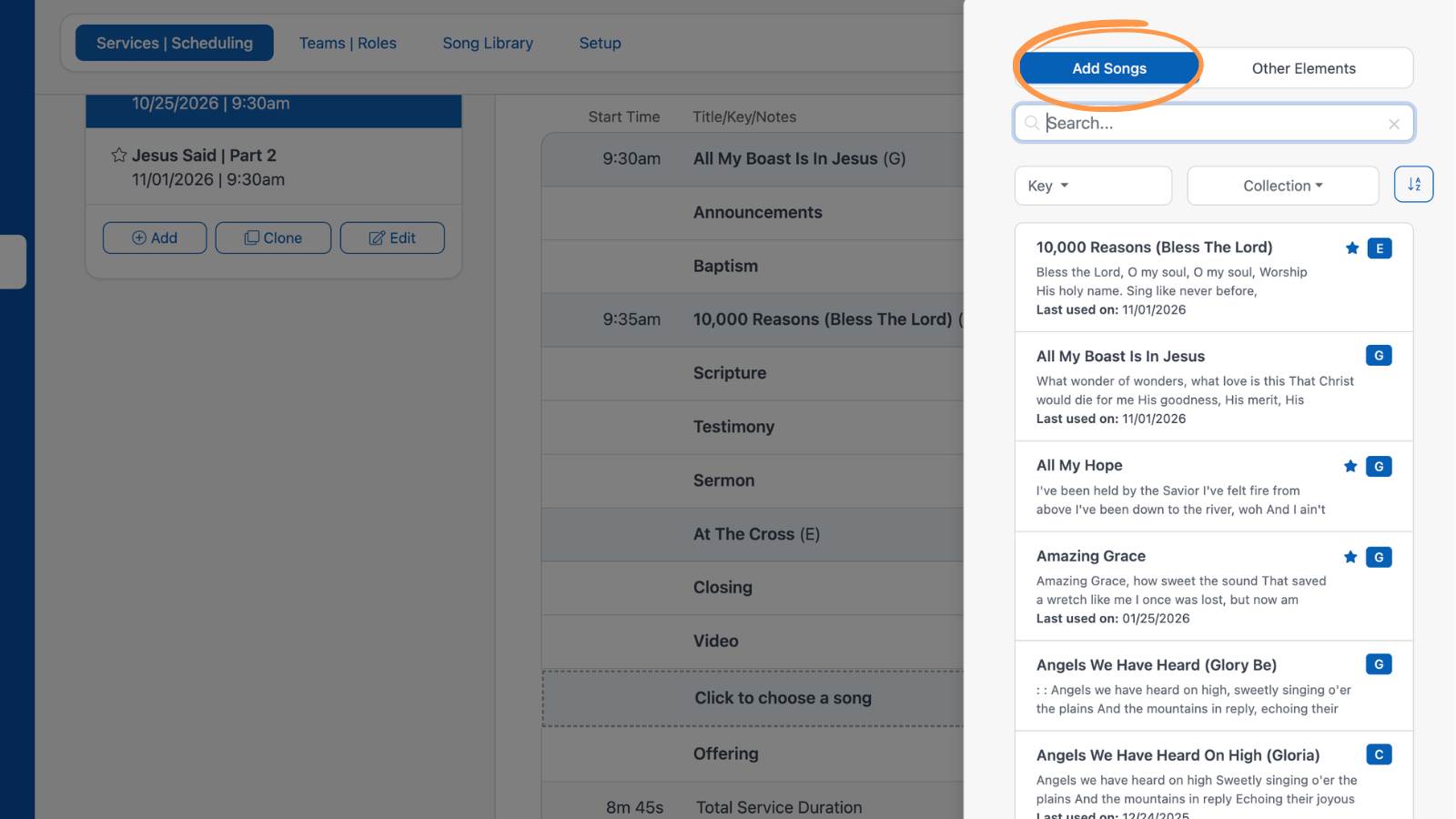Select Angels We Have Heard (Glory Be)
Image resolution: width=1456 pixels, height=819 pixels.
click(1214, 686)
